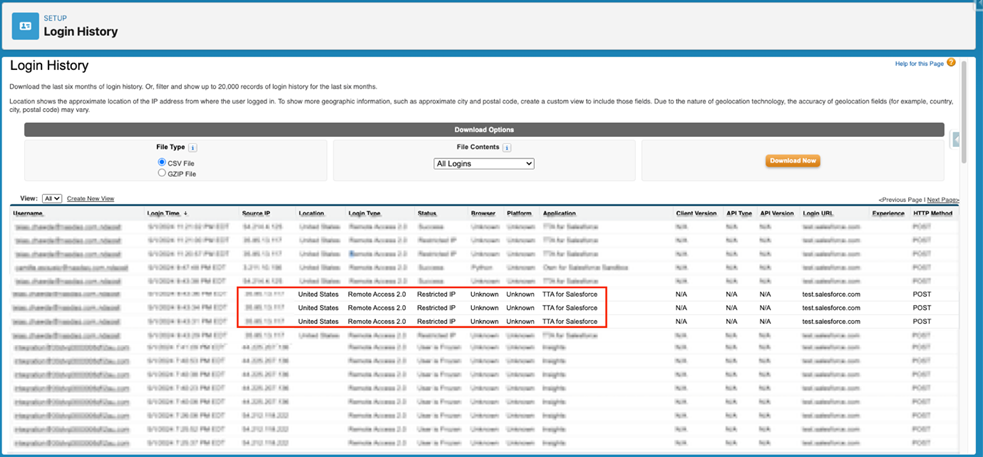This screenshot has height=457, width=983.
Task: Select the GZIP File radio button
Action: (x=162, y=173)
